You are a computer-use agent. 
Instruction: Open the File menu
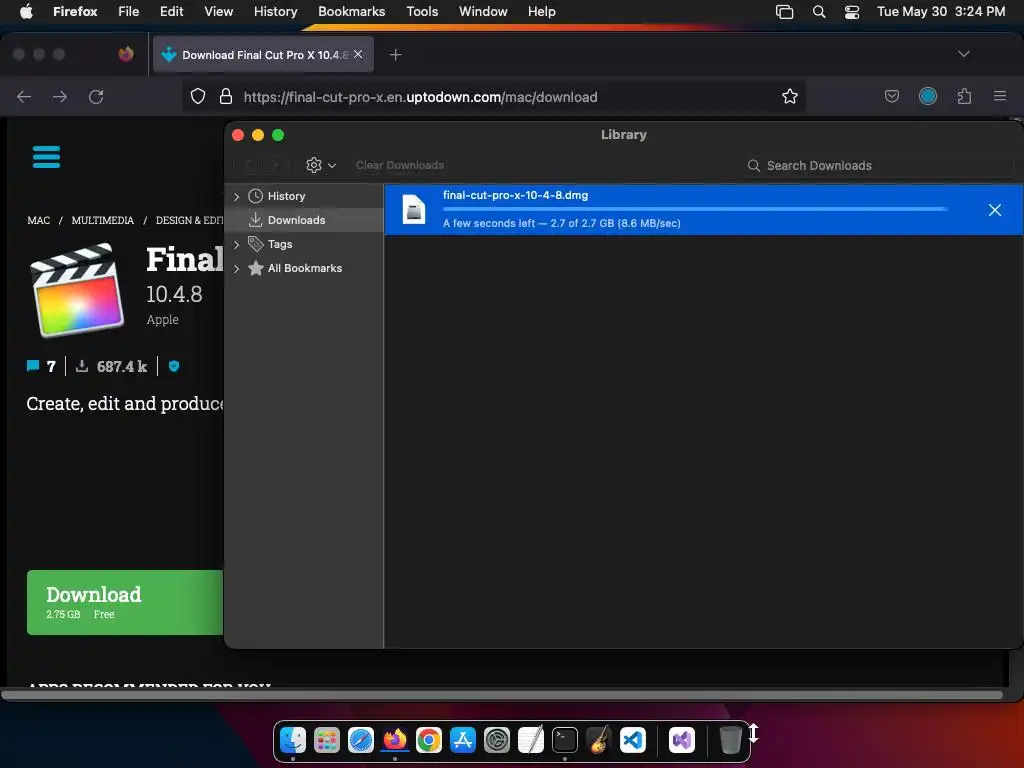click(129, 11)
